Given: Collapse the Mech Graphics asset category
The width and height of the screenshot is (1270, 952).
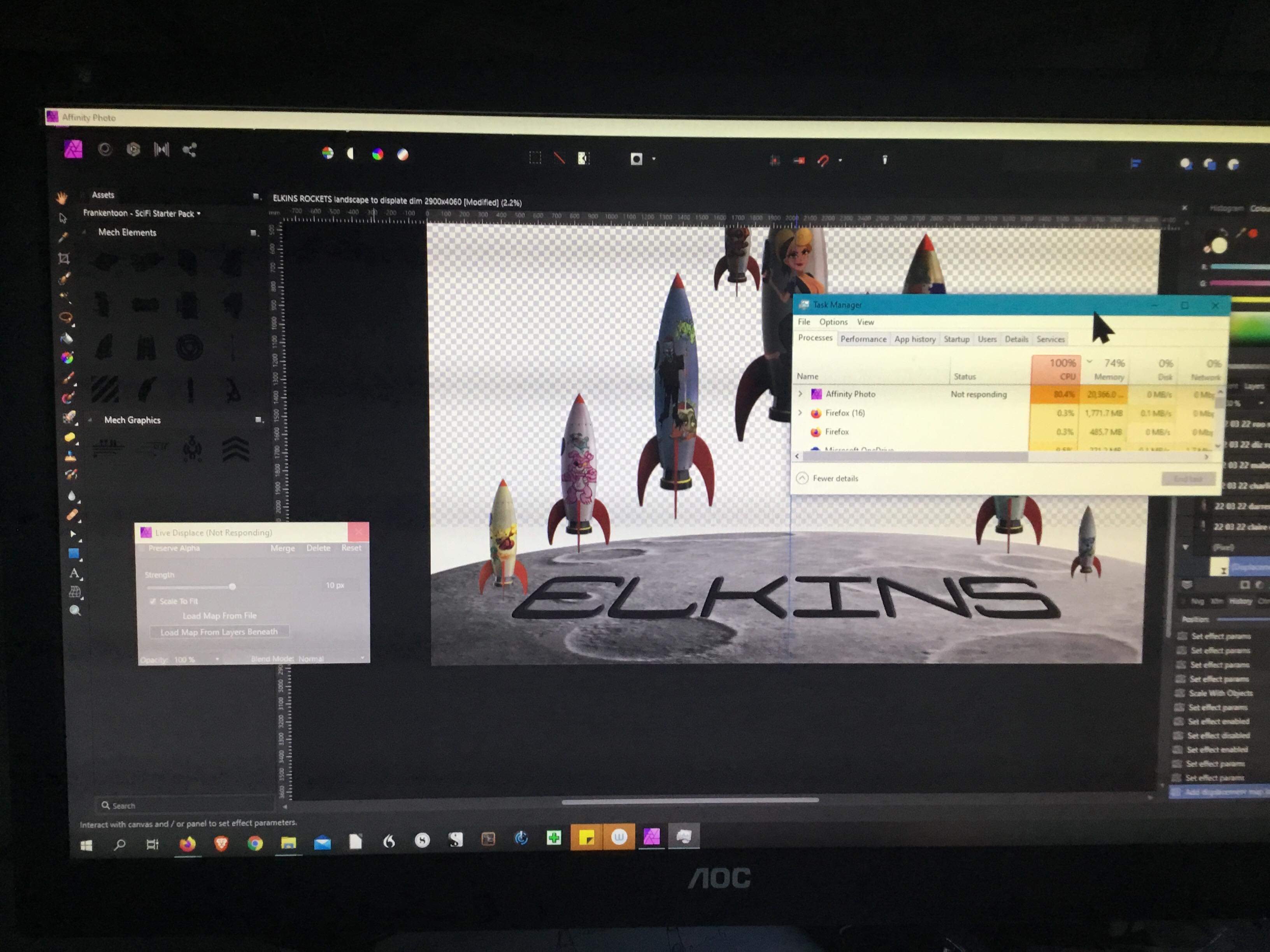Looking at the screenshot, I should (x=90, y=420).
